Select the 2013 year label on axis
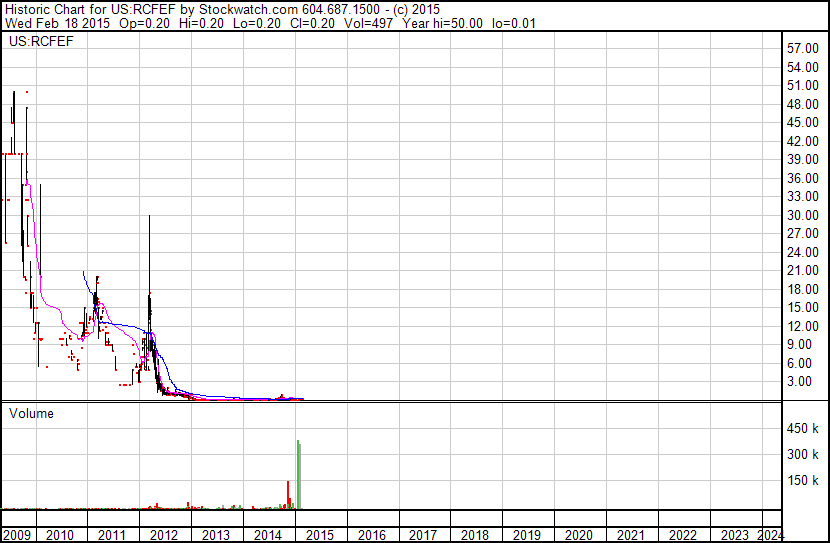 pyautogui.click(x=215, y=535)
